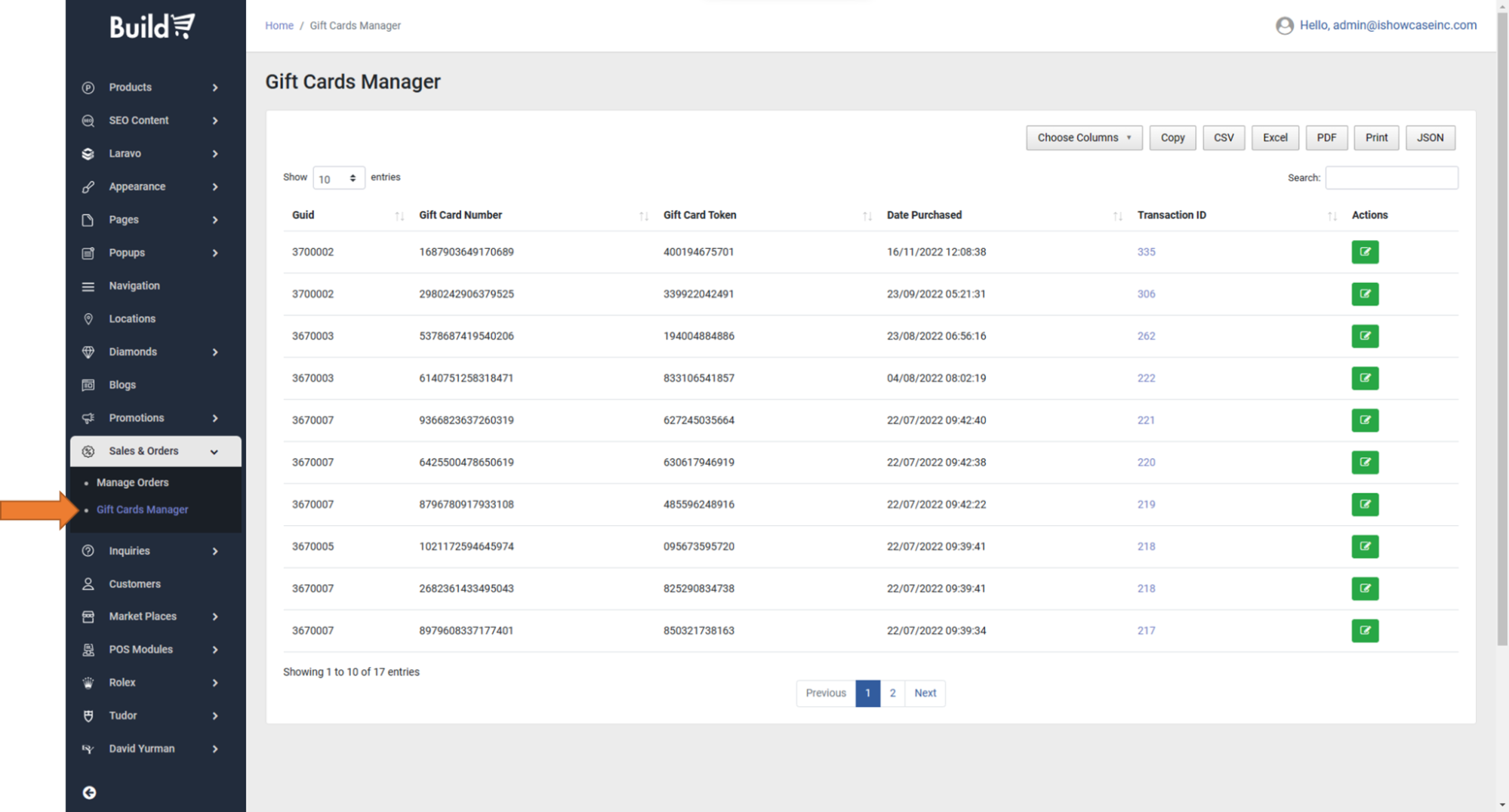
Task: Open the Choose Columns dropdown
Action: pos(1083,137)
